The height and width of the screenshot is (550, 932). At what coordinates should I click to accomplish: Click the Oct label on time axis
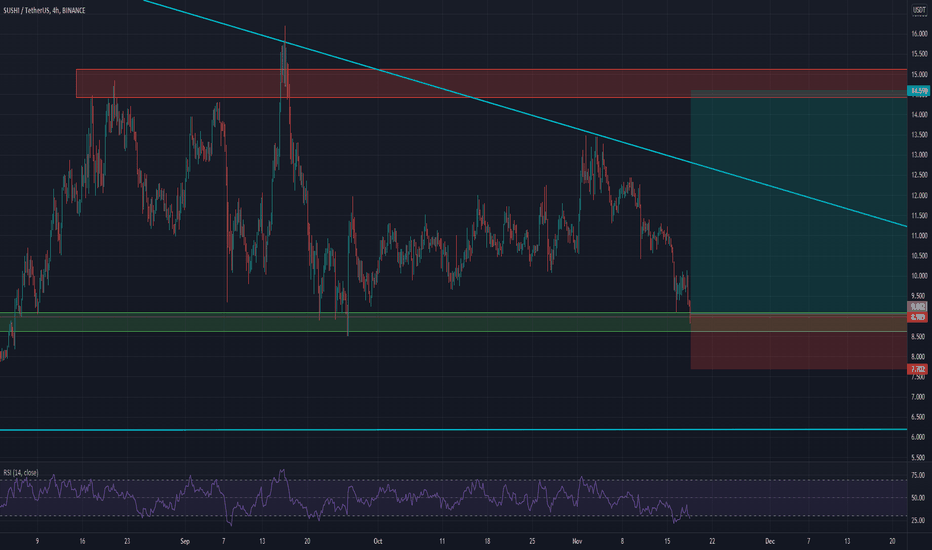click(377, 541)
